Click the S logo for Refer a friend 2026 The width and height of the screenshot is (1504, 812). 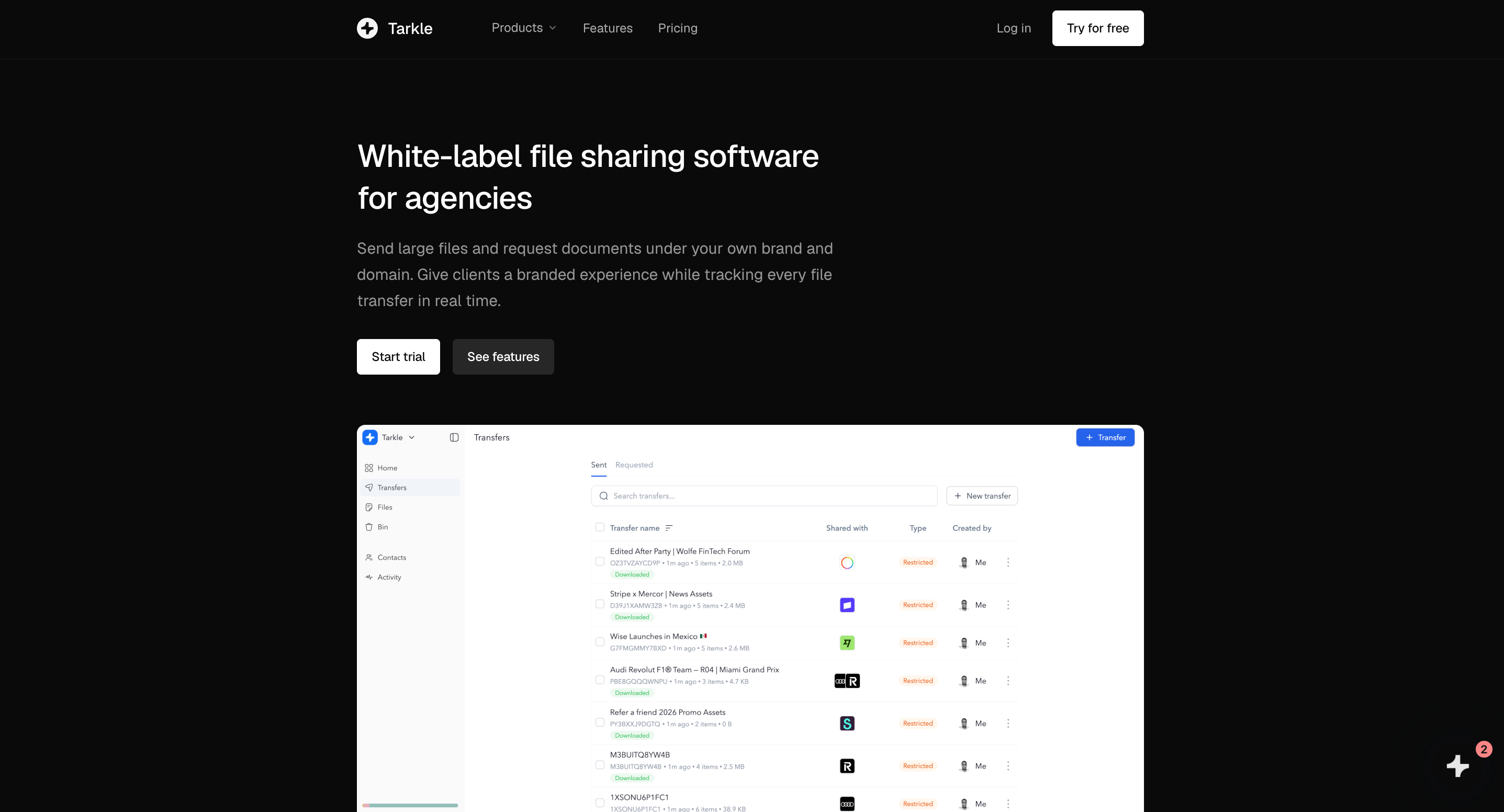(x=847, y=723)
